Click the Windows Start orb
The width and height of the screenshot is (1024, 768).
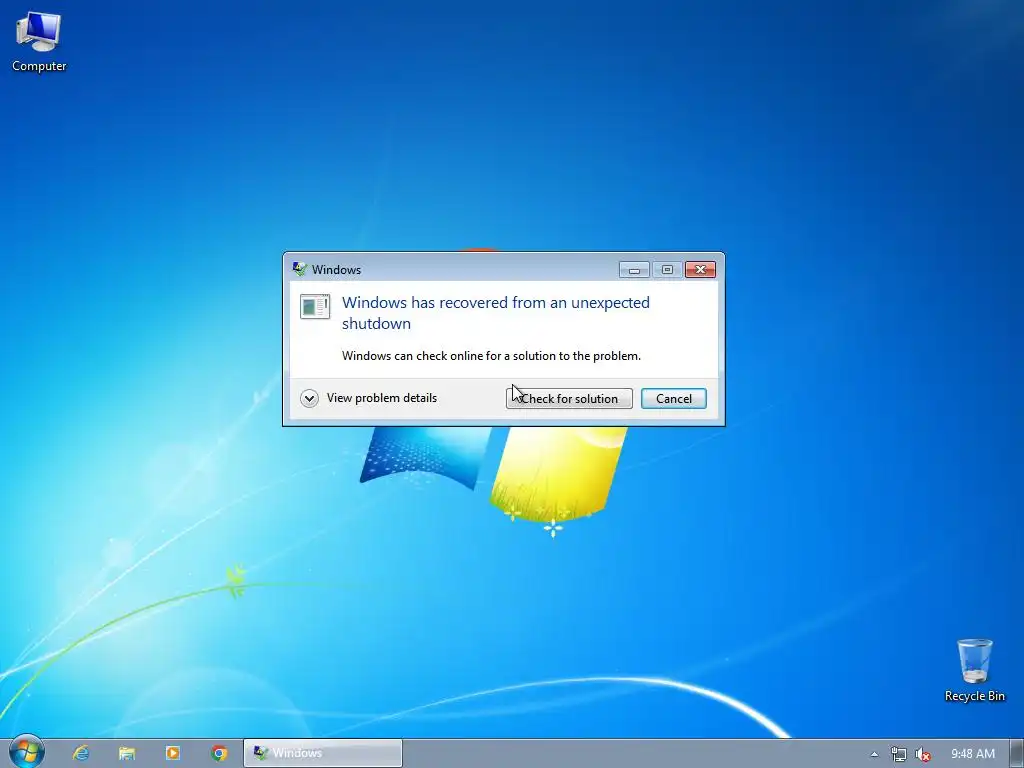pos(27,752)
